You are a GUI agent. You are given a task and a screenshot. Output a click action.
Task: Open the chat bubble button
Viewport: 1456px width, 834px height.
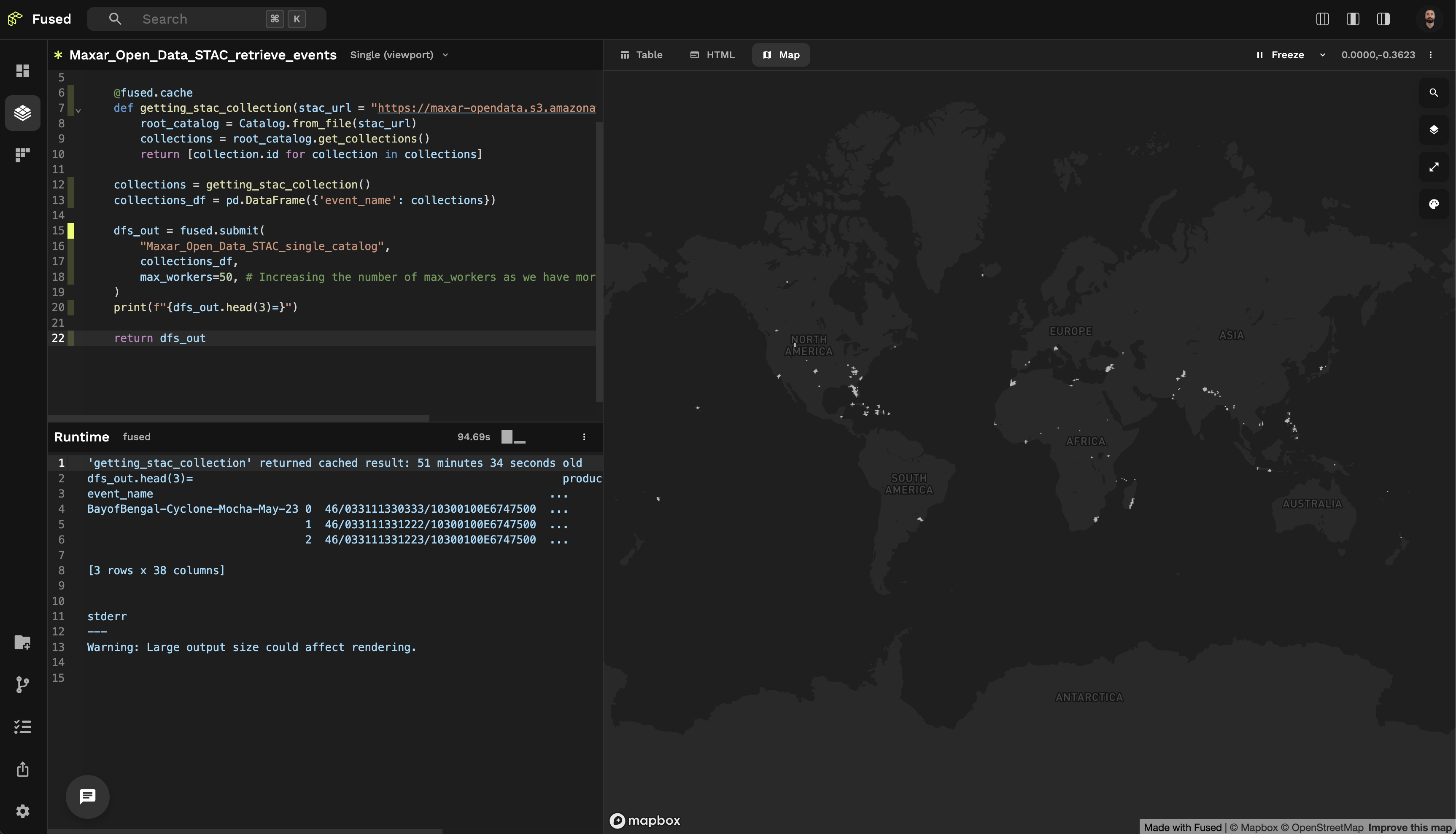tap(87, 796)
